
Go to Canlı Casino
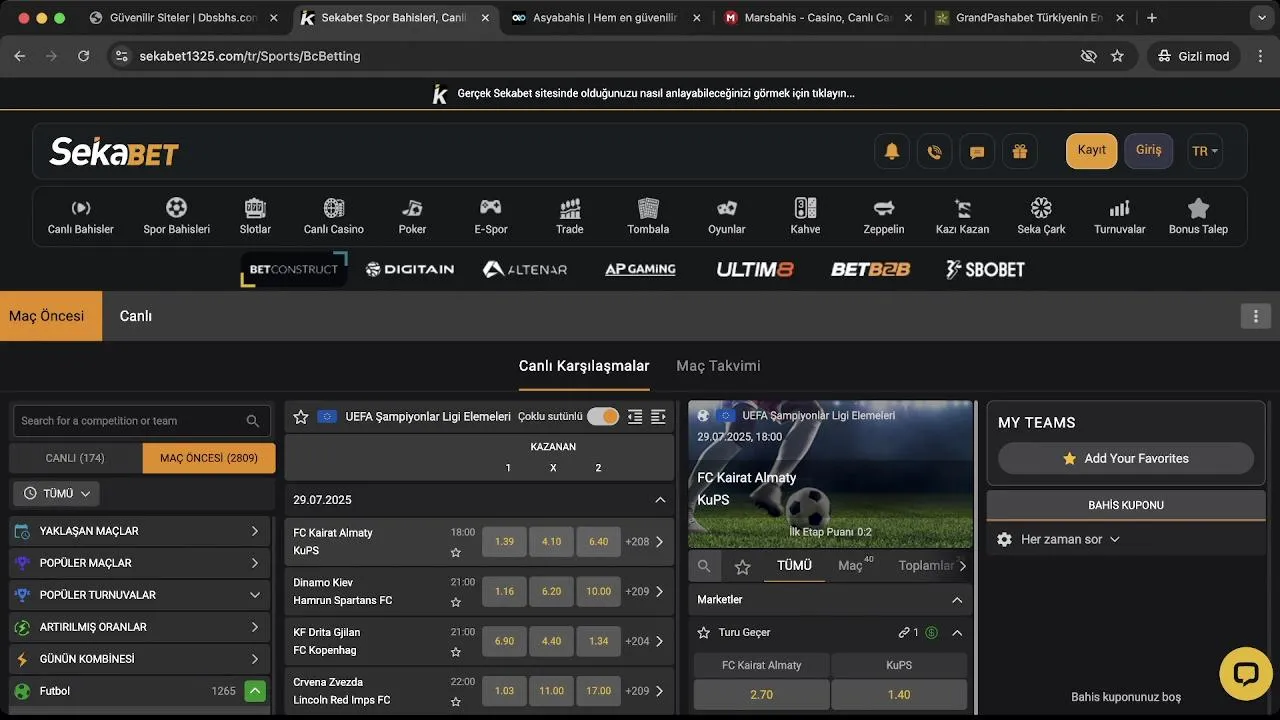click(x=334, y=216)
